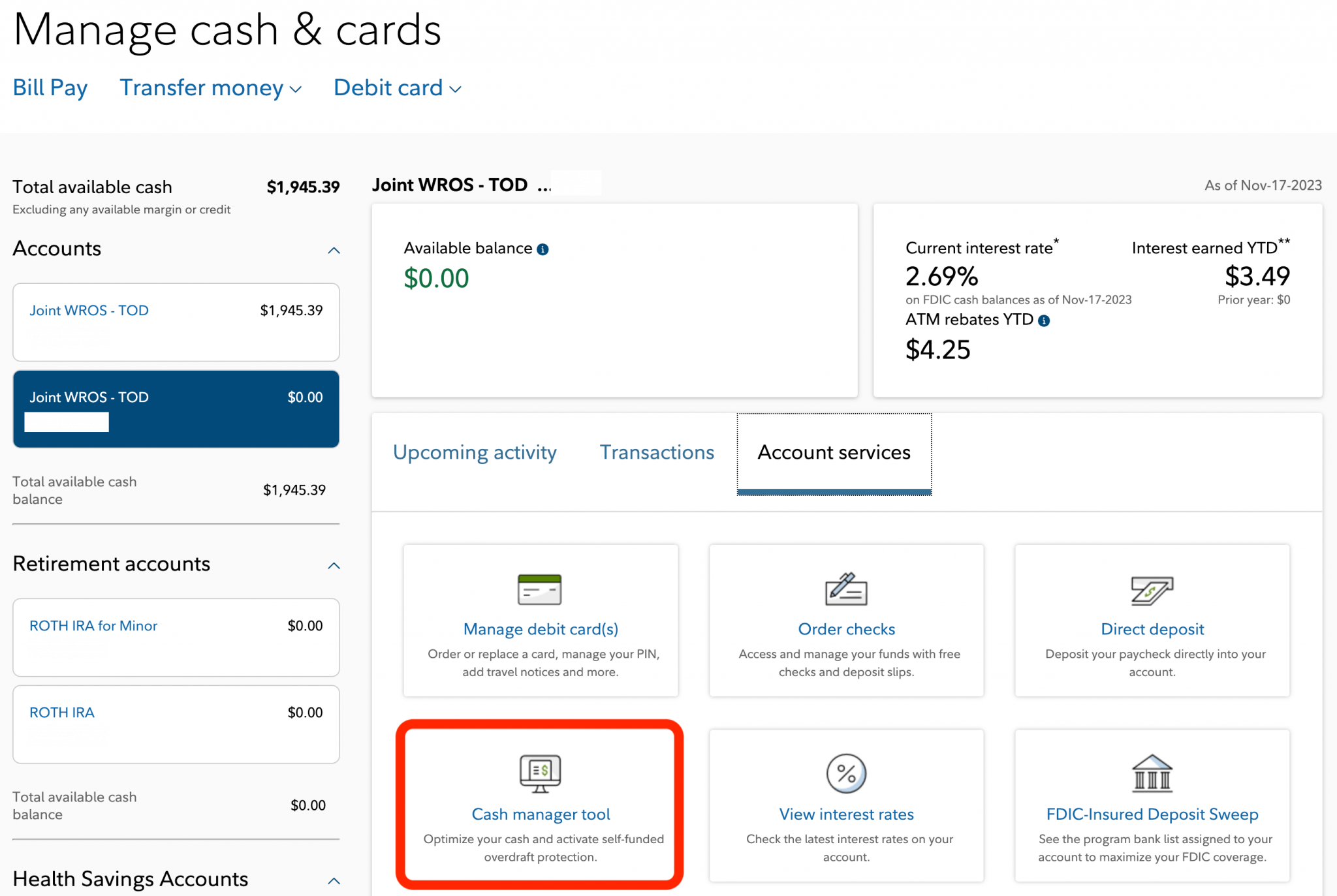Open the Bill Pay link
The height and width of the screenshot is (896, 1337).
[50, 88]
